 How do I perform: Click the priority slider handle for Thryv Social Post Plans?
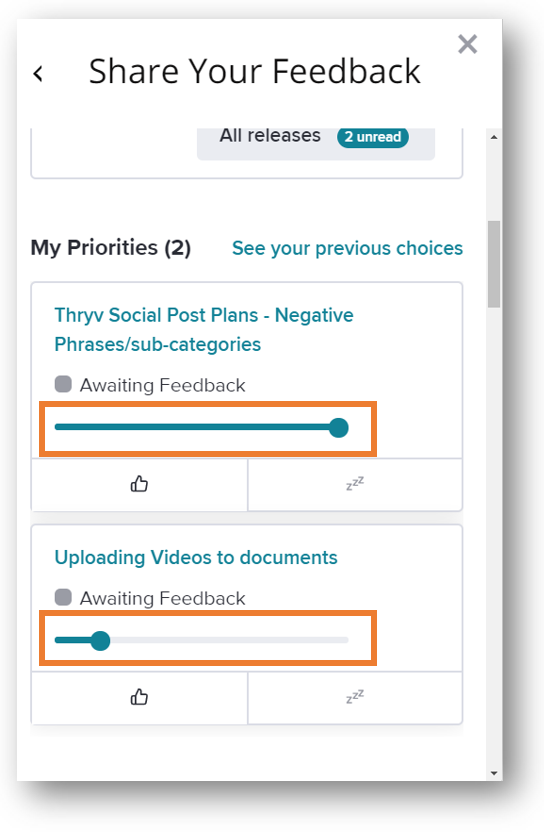tap(339, 428)
